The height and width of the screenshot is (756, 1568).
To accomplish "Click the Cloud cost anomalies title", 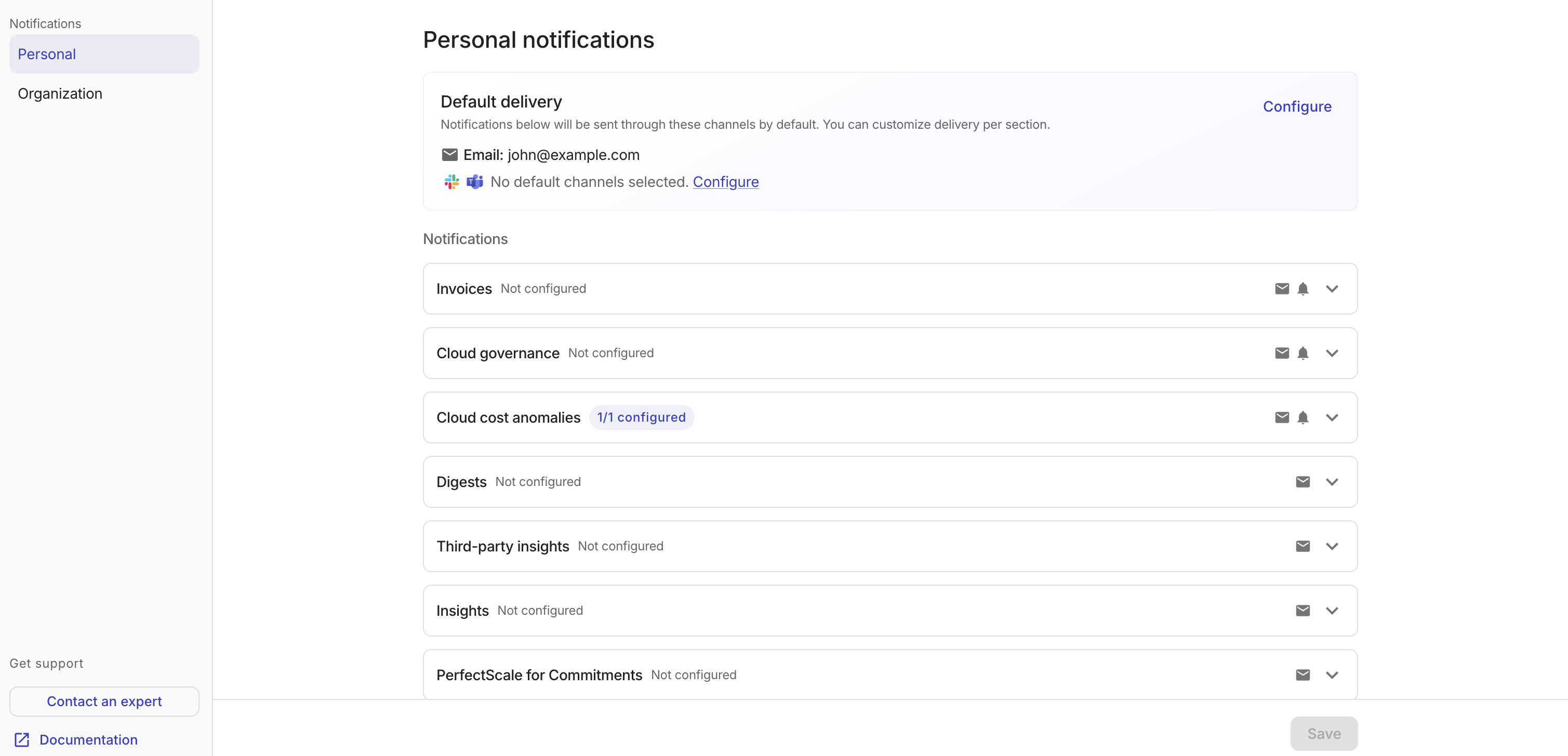I will (x=508, y=418).
